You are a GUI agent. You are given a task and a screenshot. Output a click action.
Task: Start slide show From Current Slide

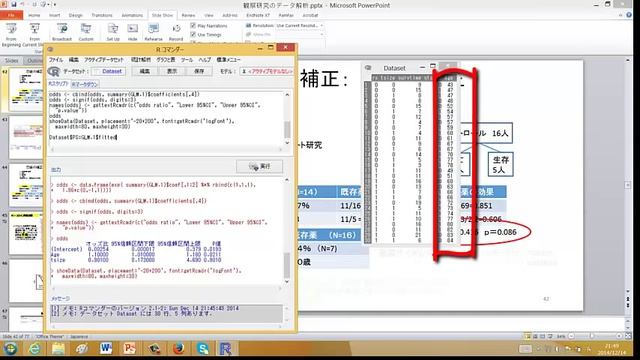click(35, 29)
